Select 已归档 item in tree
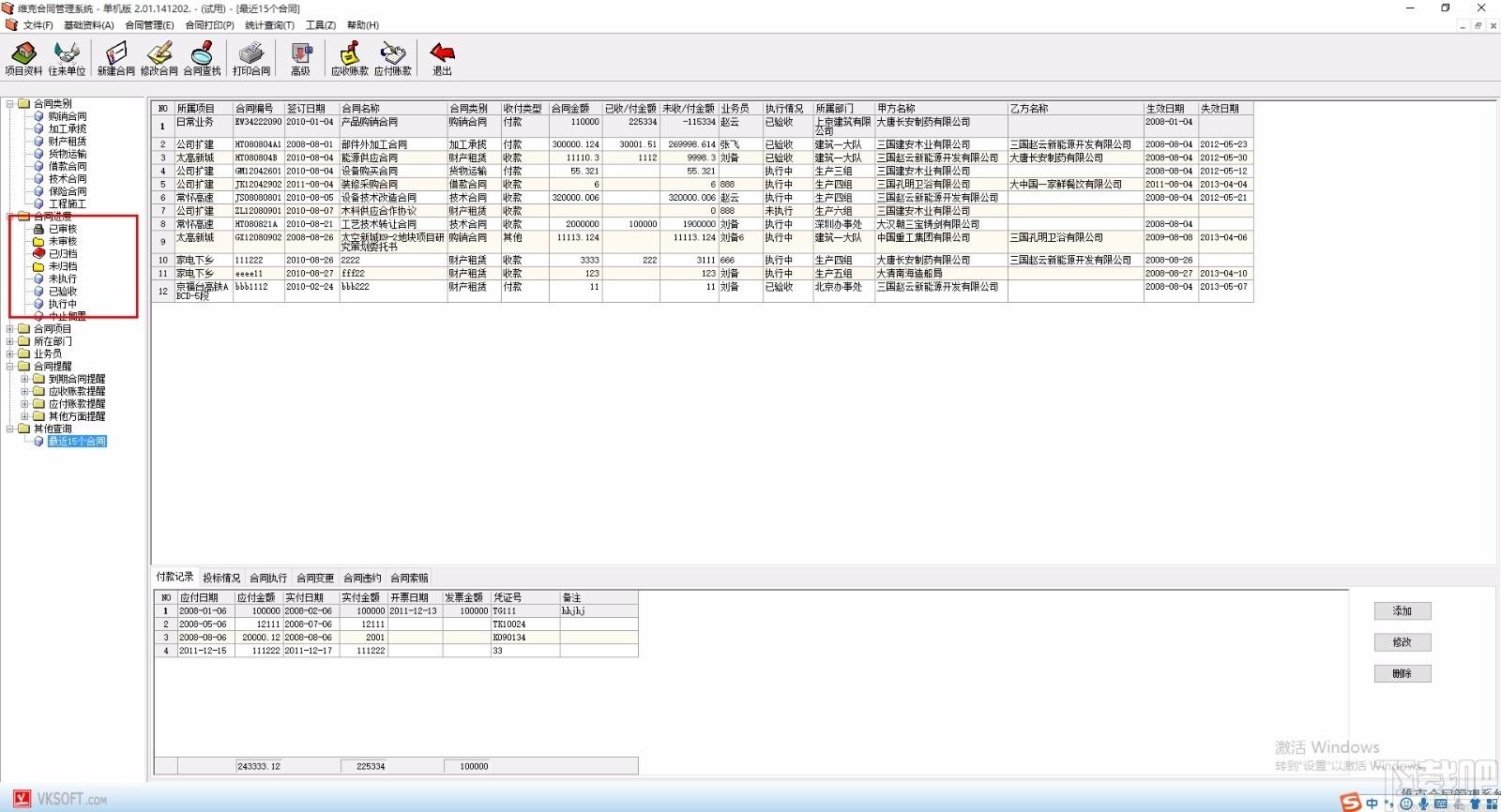This screenshot has width=1501, height=812. [x=63, y=254]
